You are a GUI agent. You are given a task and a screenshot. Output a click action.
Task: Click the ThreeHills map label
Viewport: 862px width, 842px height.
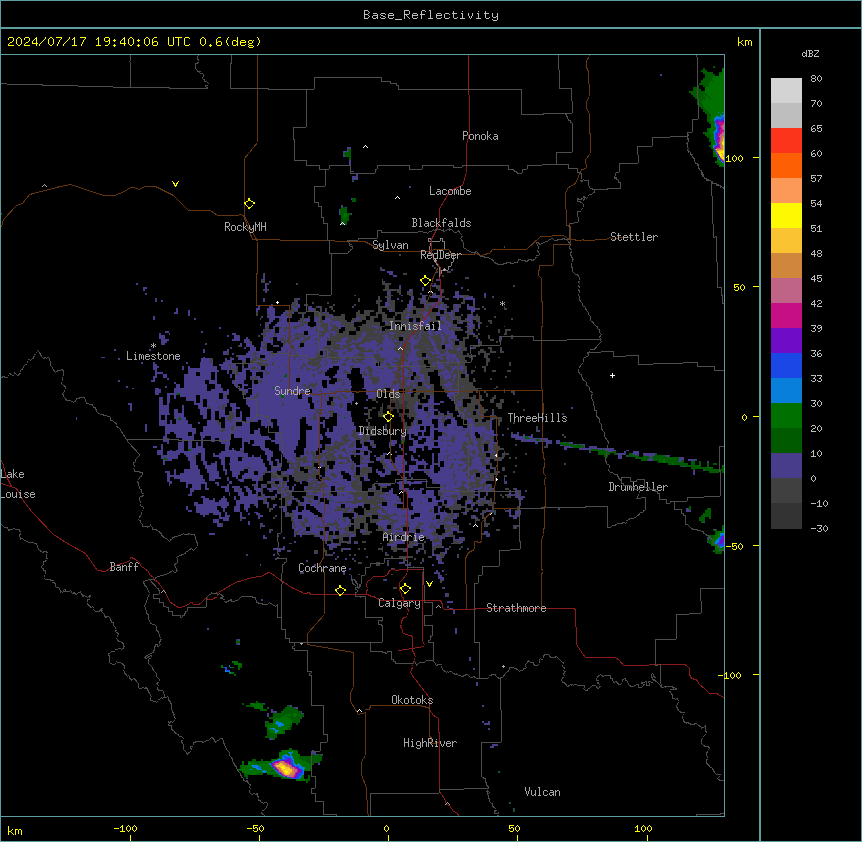click(537, 418)
